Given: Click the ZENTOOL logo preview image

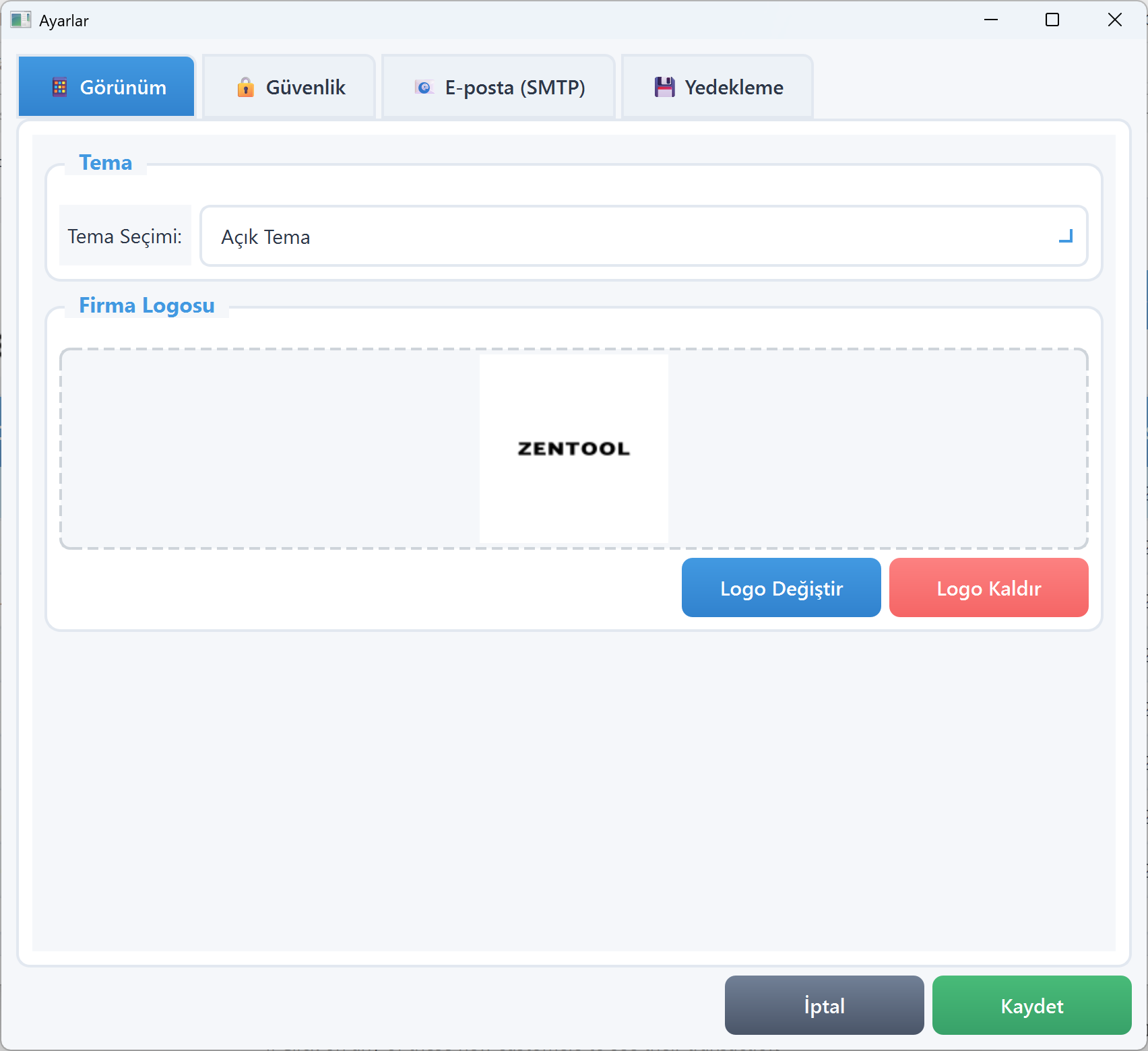Looking at the screenshot, I should point(573,449).
